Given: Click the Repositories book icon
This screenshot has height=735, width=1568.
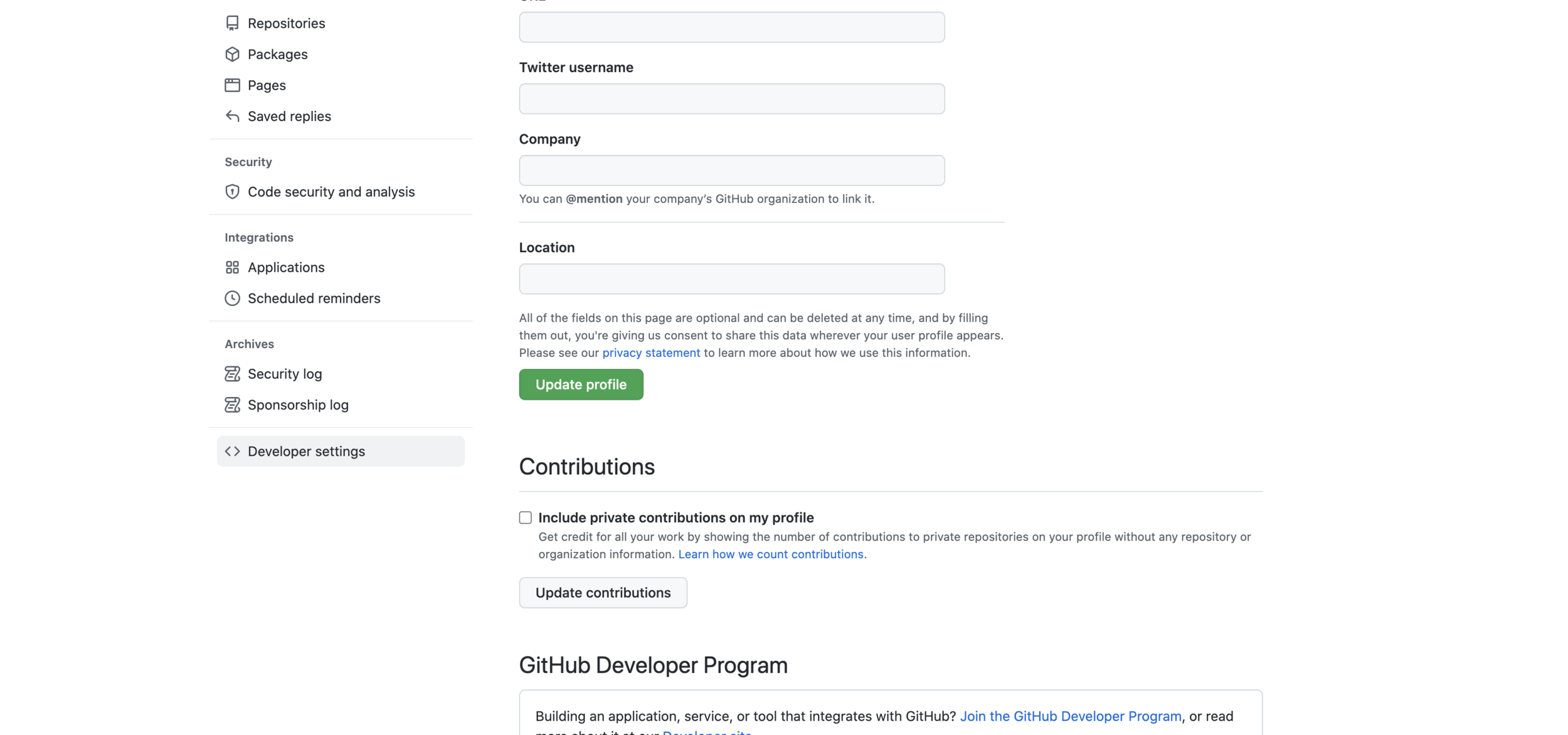Looking at the screenshot, I should tap(232, 23).
